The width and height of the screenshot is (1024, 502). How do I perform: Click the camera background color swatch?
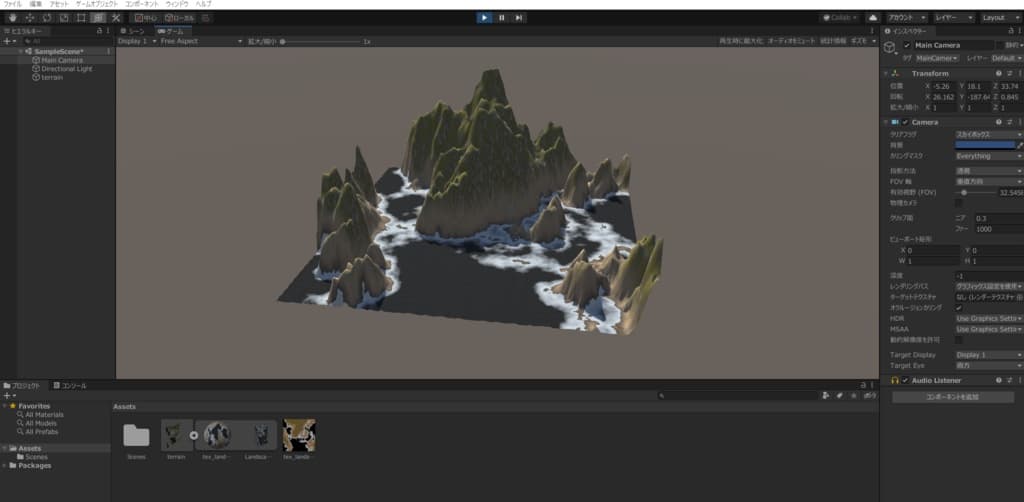[984, 145]
